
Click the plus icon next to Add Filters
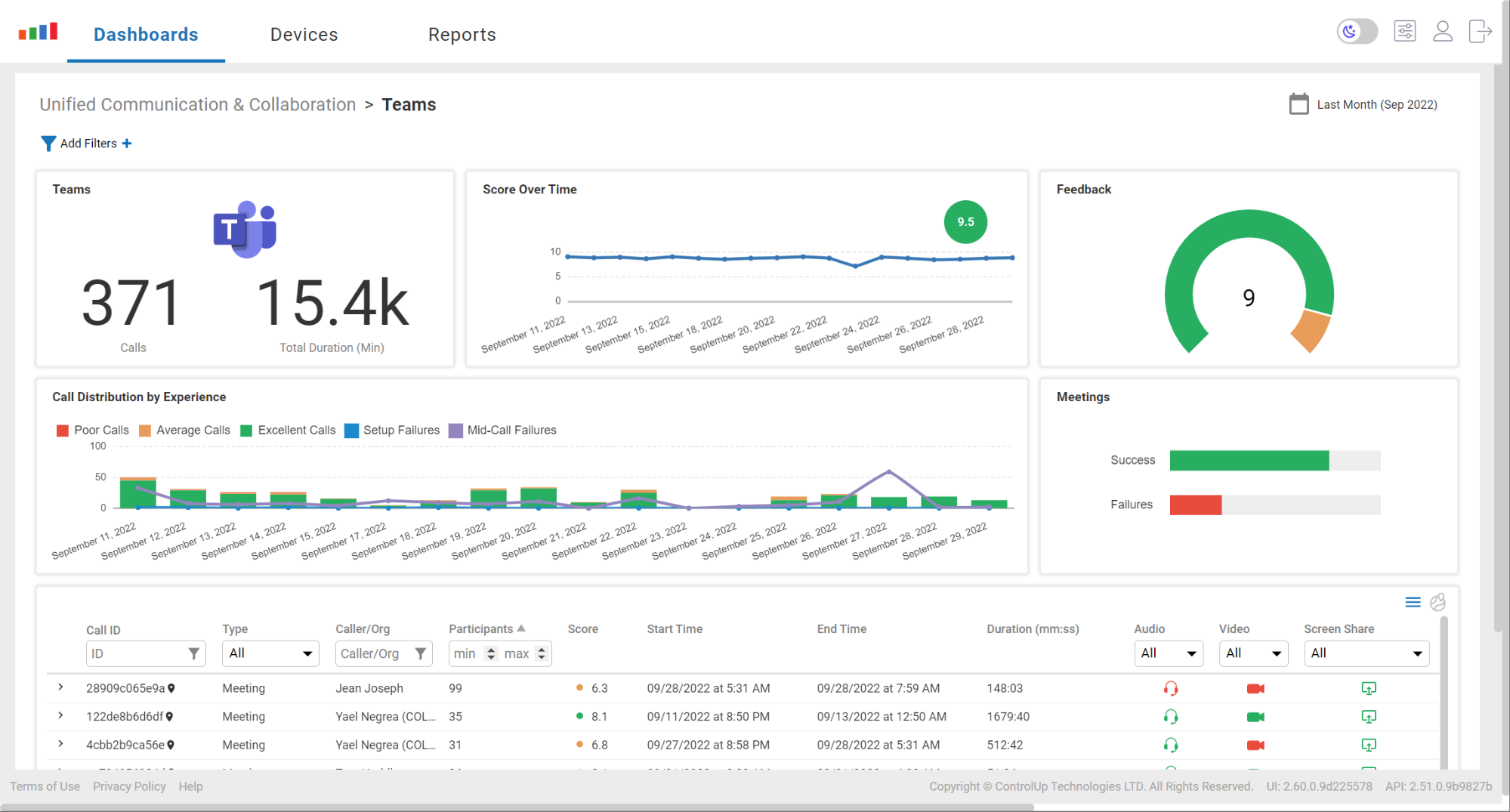pyautogui.click(x=127, y=144)
